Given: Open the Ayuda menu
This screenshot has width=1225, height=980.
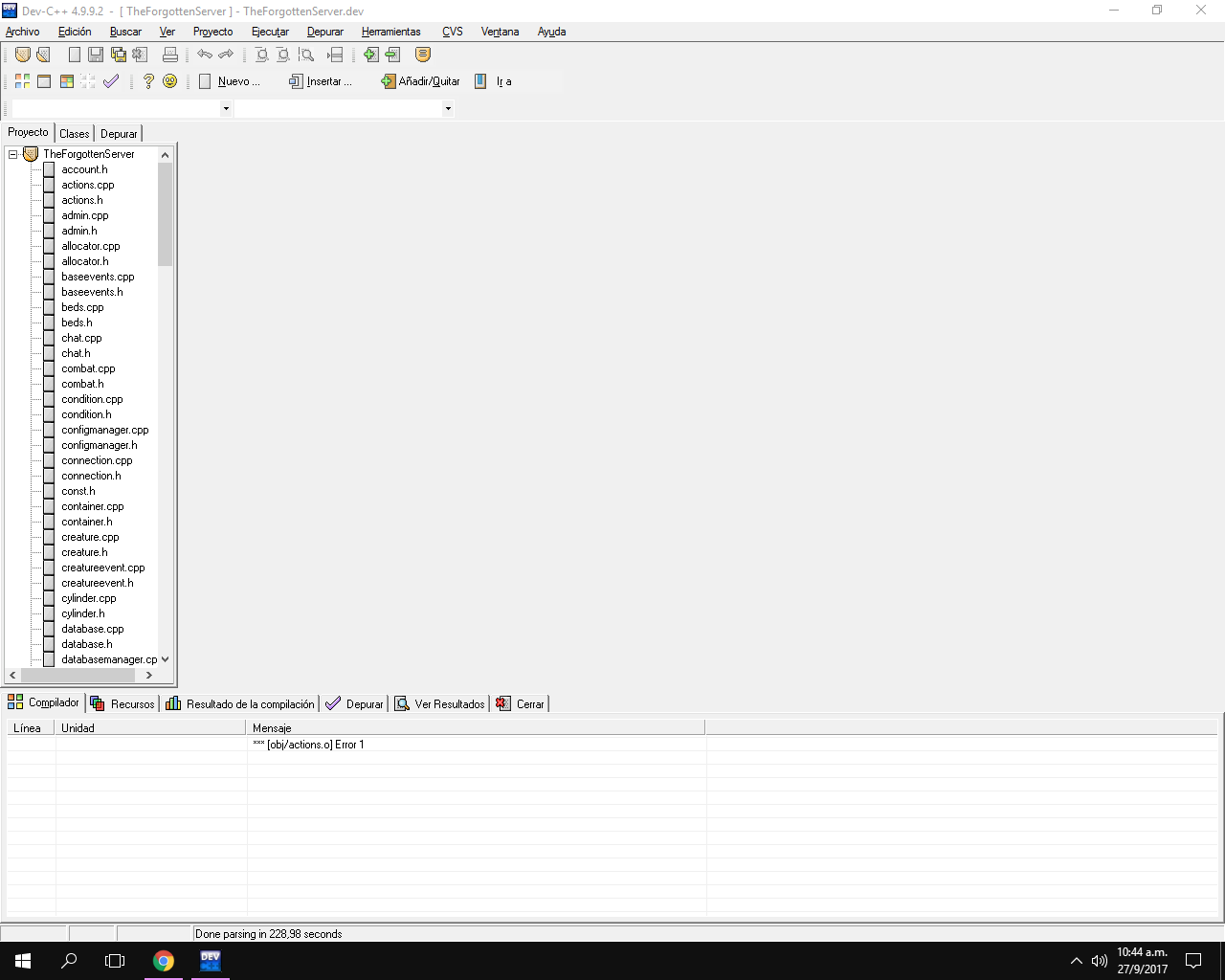Looking at the screenshot, I should [x=551, y=32].
